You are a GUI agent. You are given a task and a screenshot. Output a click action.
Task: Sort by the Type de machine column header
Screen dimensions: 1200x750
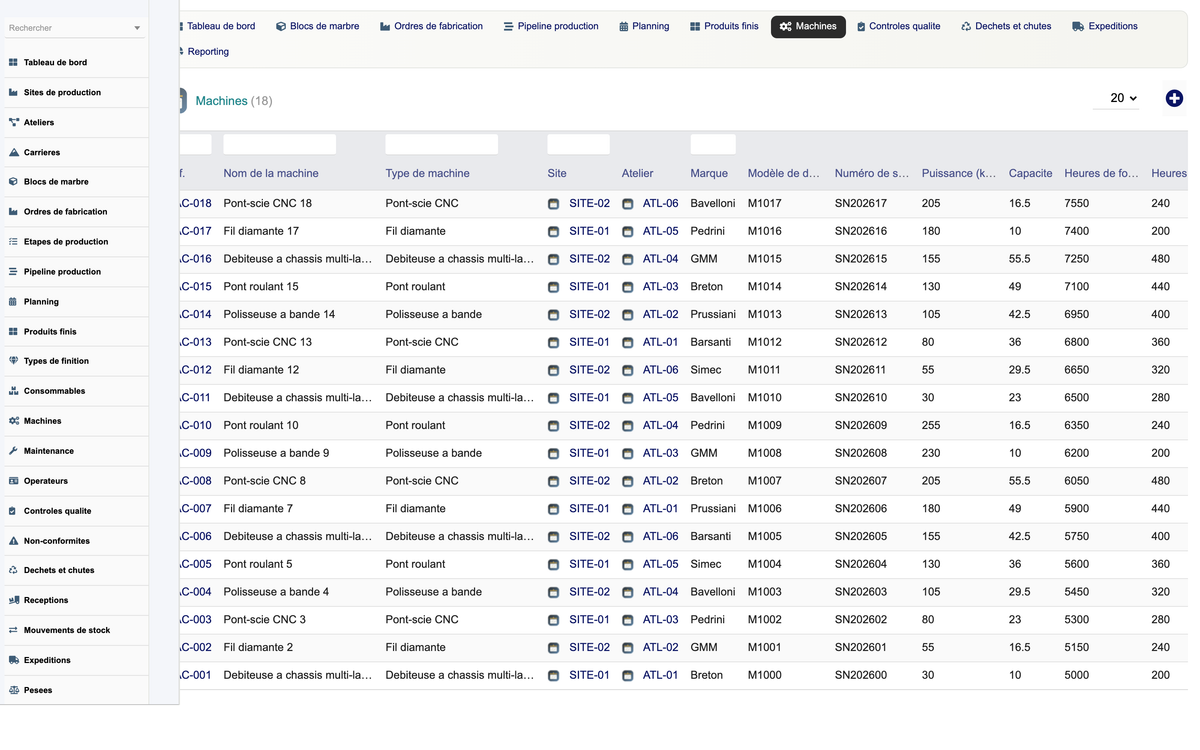pos(427,174)
